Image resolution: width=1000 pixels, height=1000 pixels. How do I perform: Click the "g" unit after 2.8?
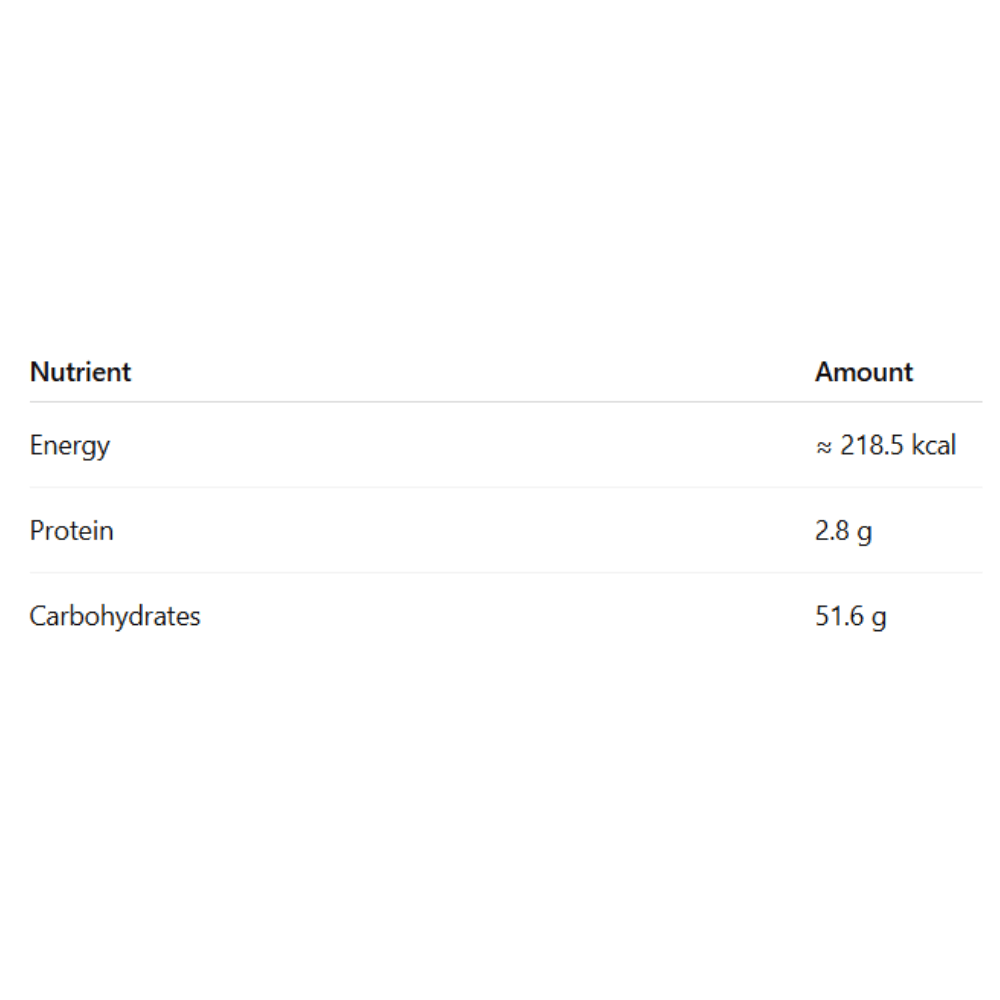[x=865, y=532]
